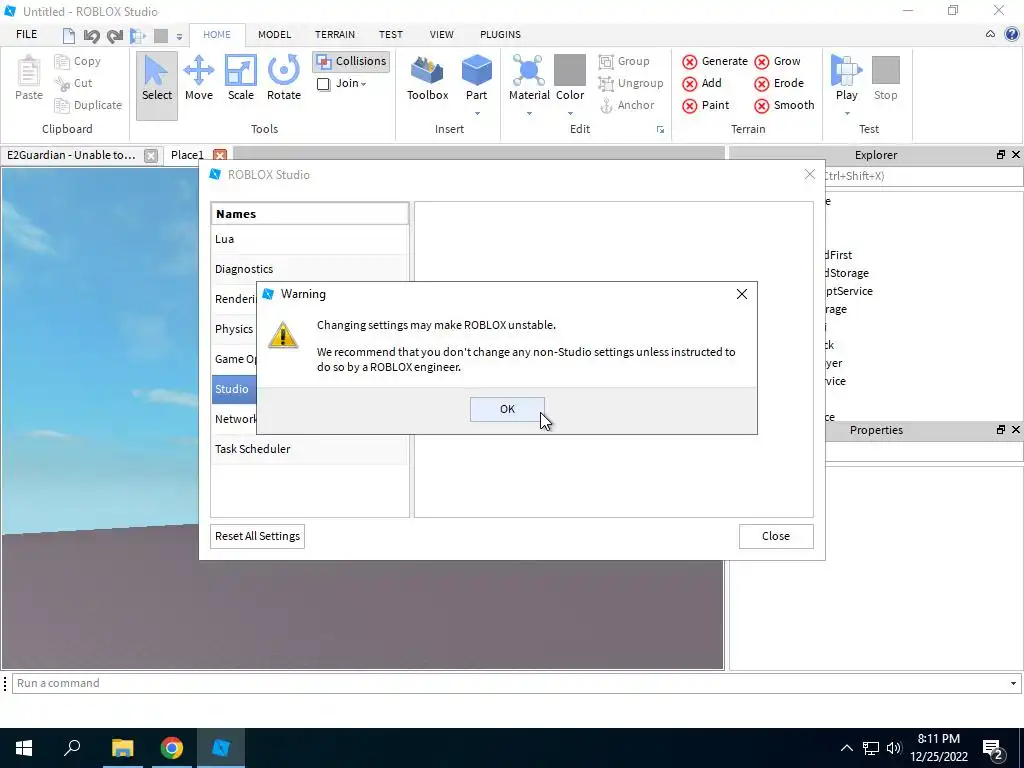Image resolution: width=1024 pixels, height=768 pixels.
Task: Click OK in the Warning dialog
Action: tap(507, 409)
